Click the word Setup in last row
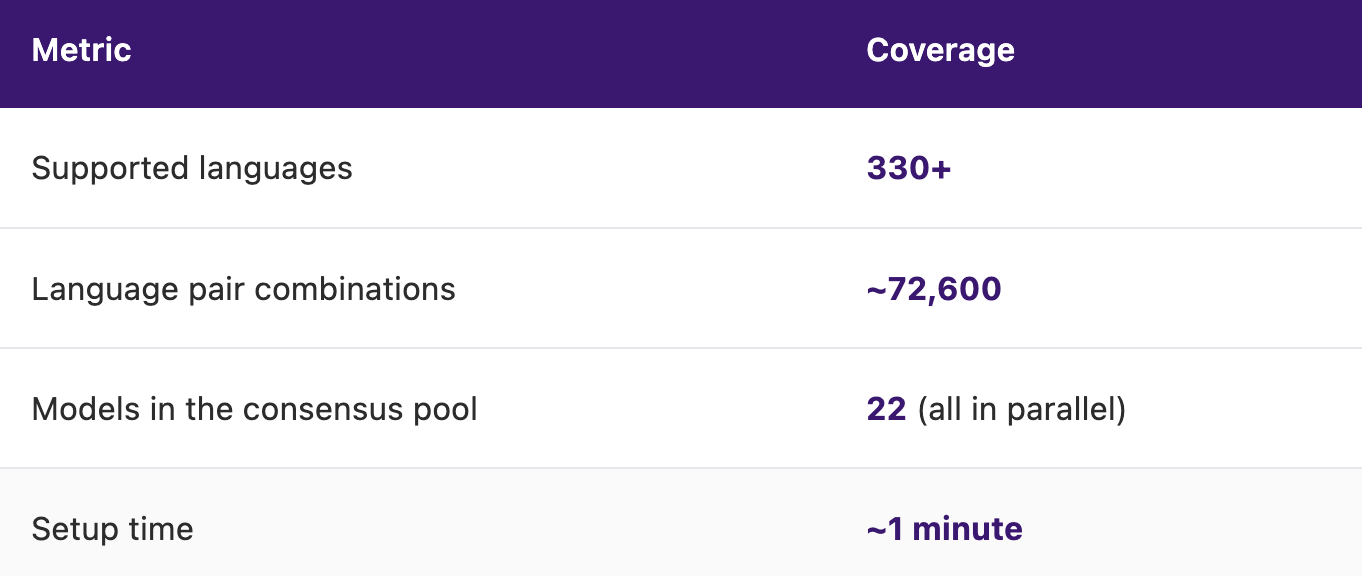1362x576 pixels. pyautogui.click(x=74, y=529)
